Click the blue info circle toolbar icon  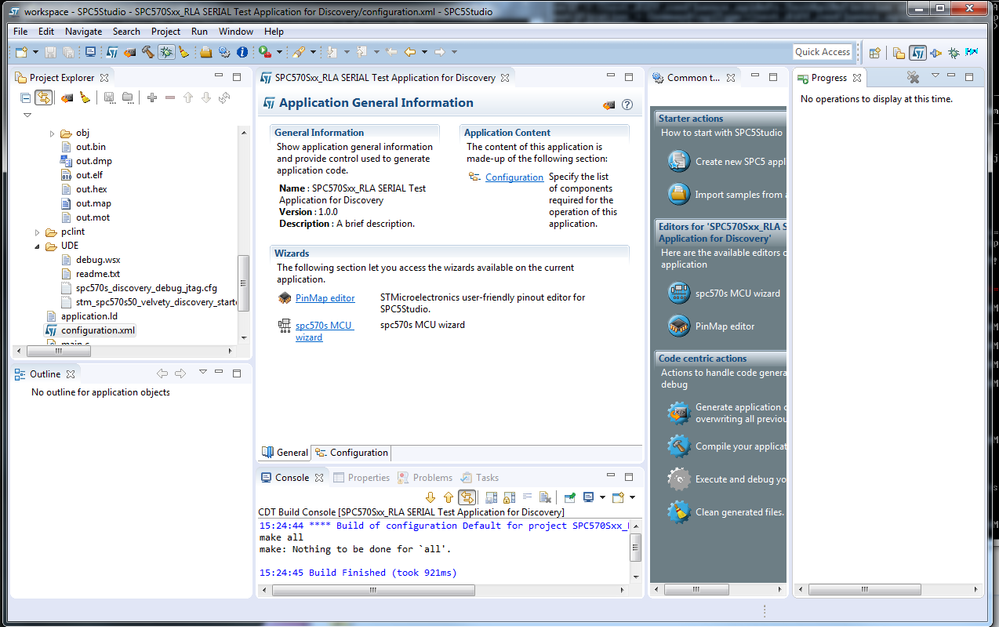(x=242, y=52)
